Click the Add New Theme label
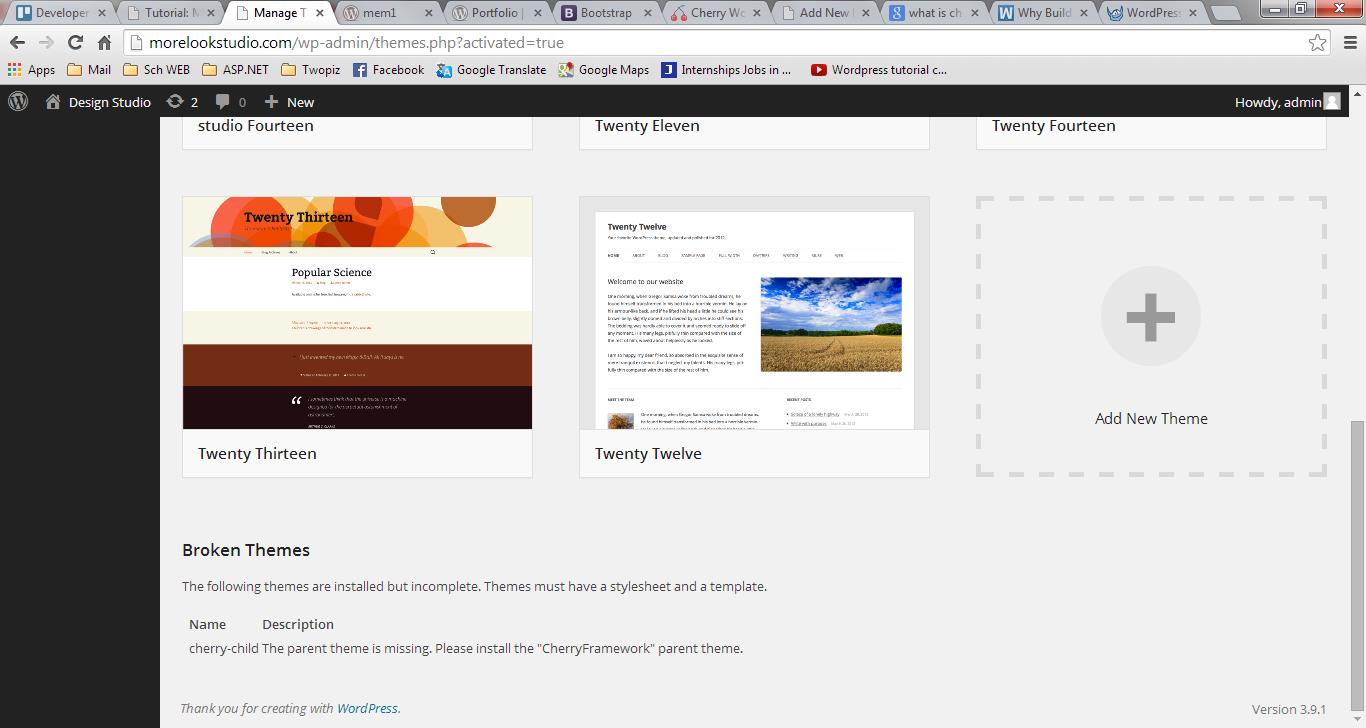The width and height of the screenshot is (1366, 728). [x=1151, y=418]
